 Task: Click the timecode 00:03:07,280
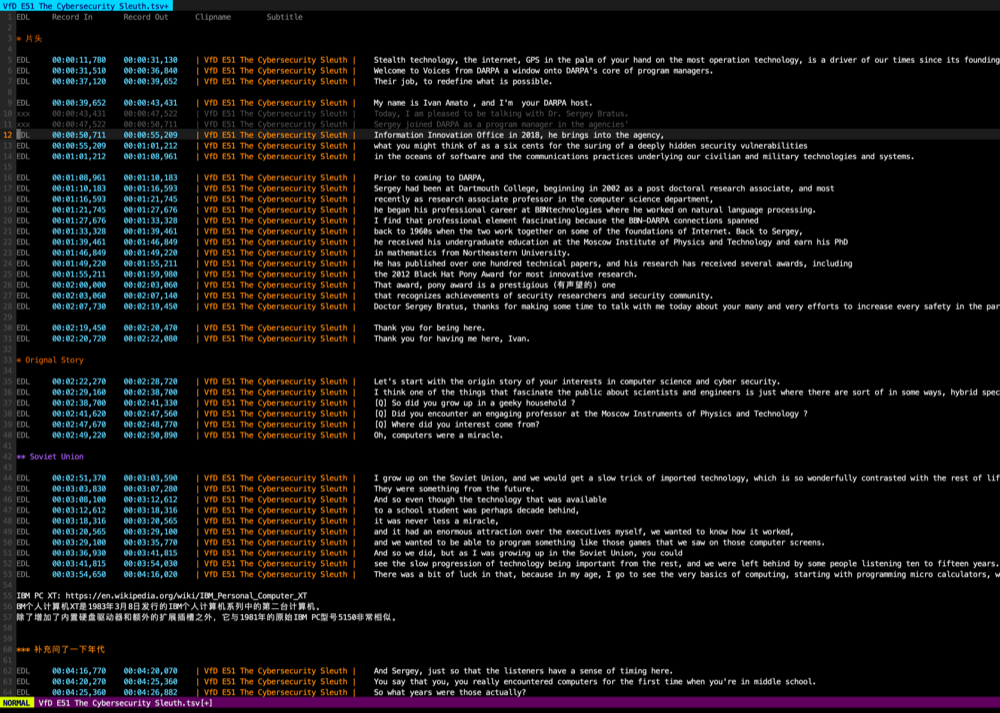151,489
